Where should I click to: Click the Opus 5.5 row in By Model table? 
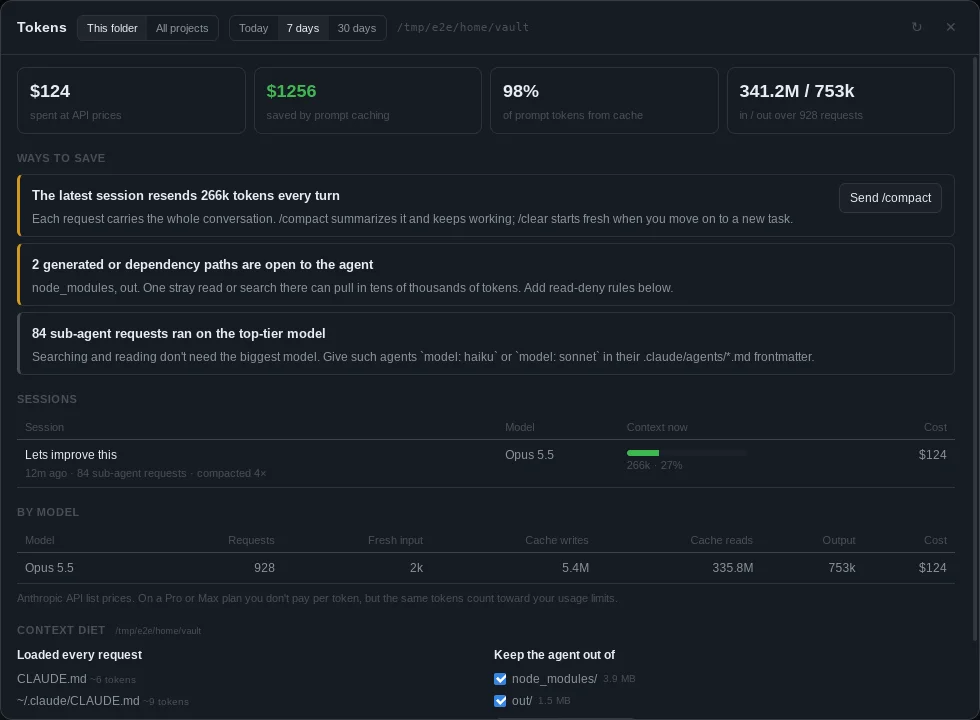(486, 568)
